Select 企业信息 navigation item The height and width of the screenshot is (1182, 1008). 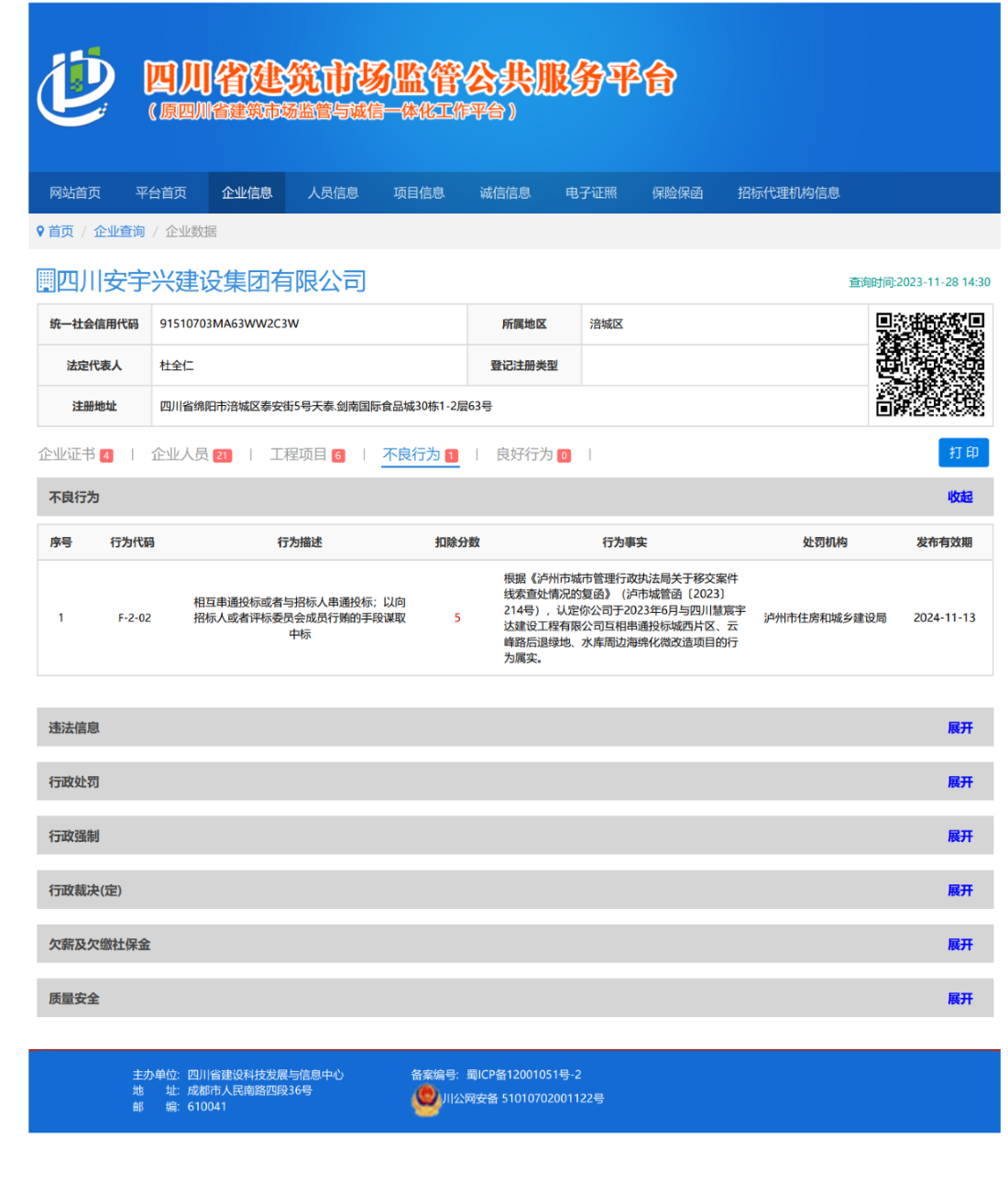(x=247, y=192)
